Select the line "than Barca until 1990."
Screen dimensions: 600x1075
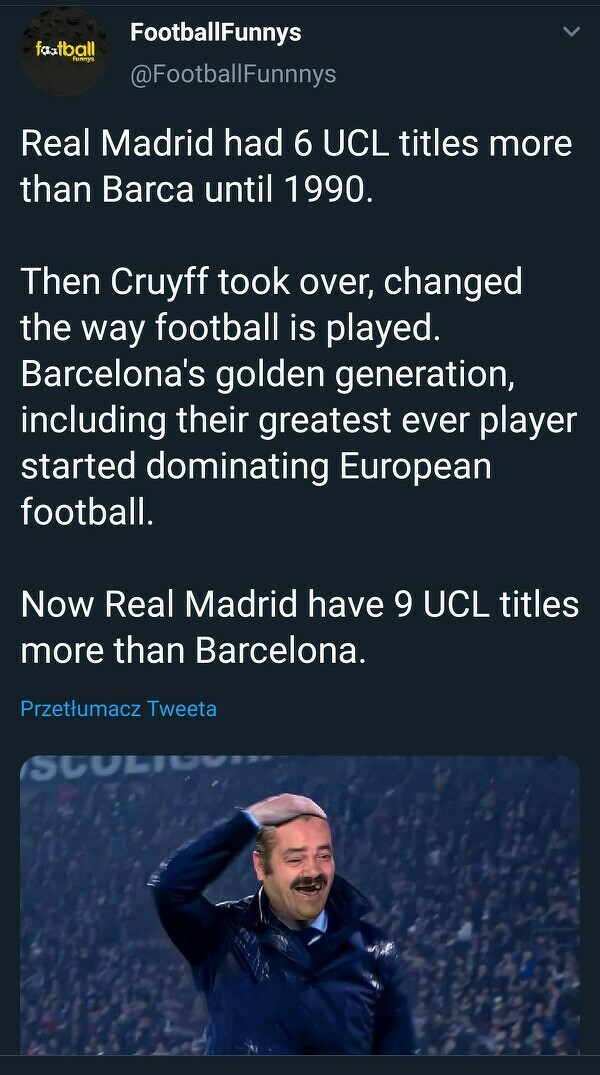196,190
